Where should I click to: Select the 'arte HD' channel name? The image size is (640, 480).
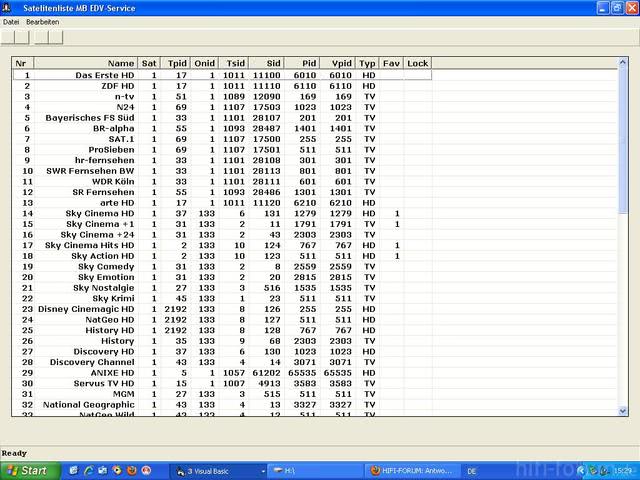click(117, 203)
